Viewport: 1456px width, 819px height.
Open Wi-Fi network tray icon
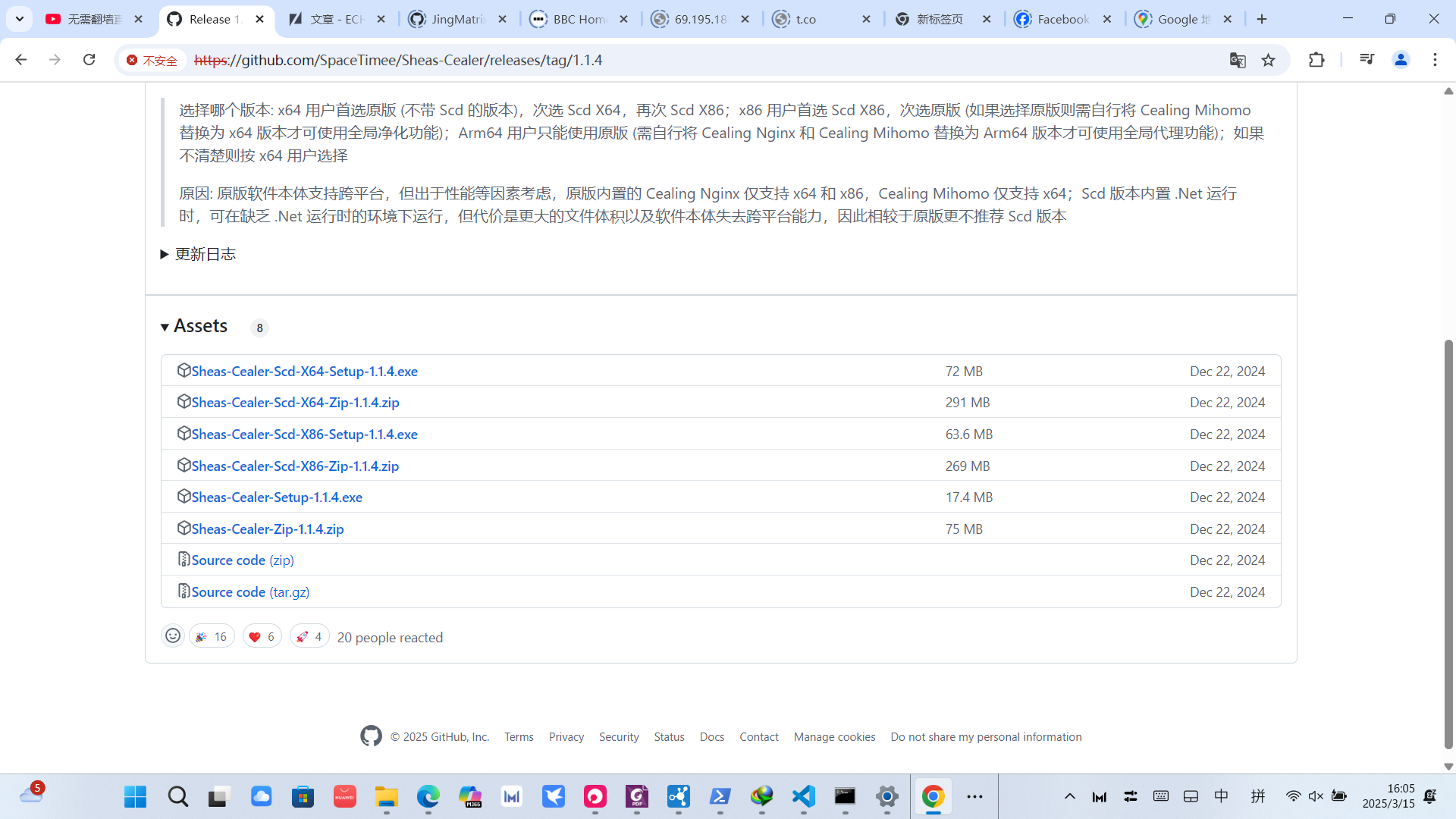click(1293, 796)
